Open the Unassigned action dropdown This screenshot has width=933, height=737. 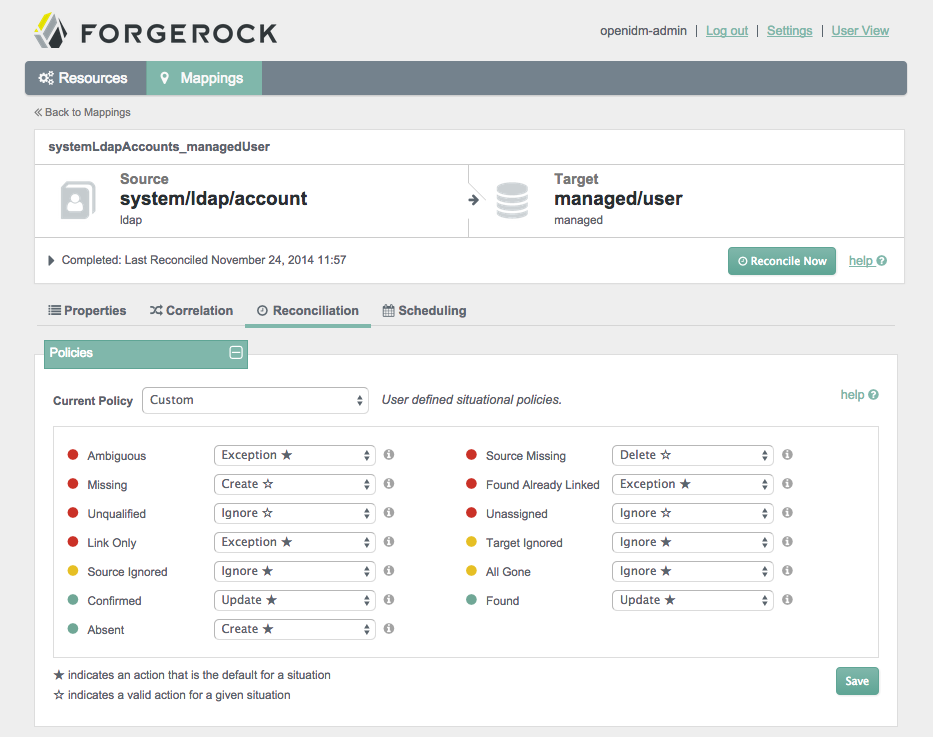(x=693, y=513)
